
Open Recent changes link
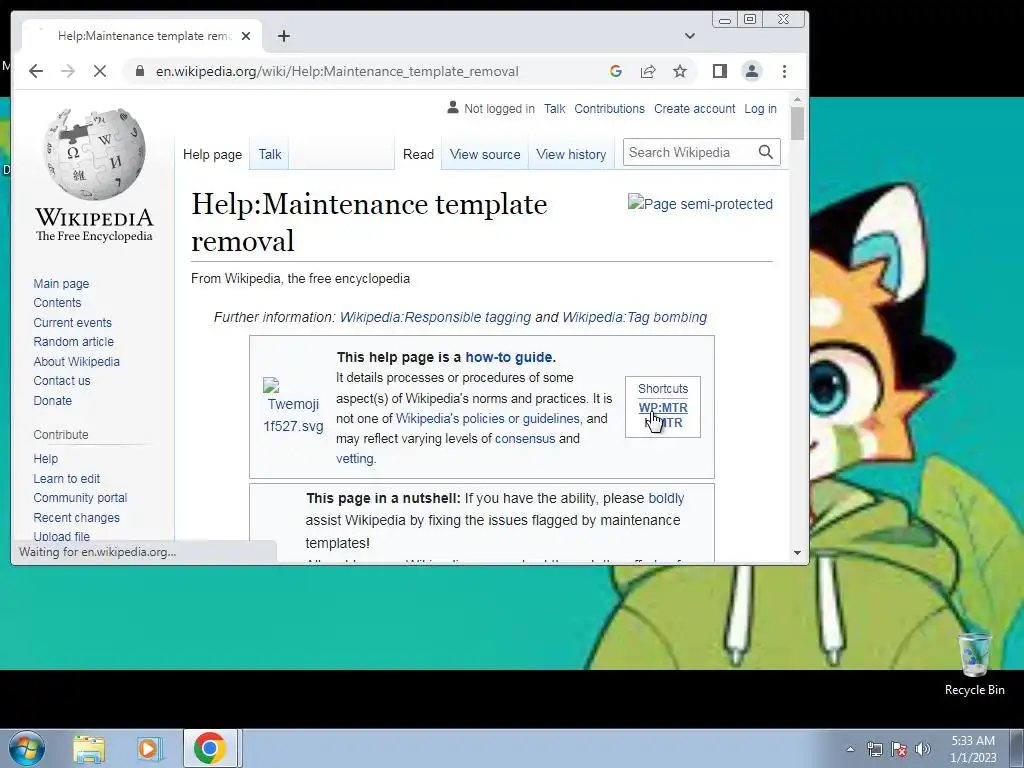[76, 517]
